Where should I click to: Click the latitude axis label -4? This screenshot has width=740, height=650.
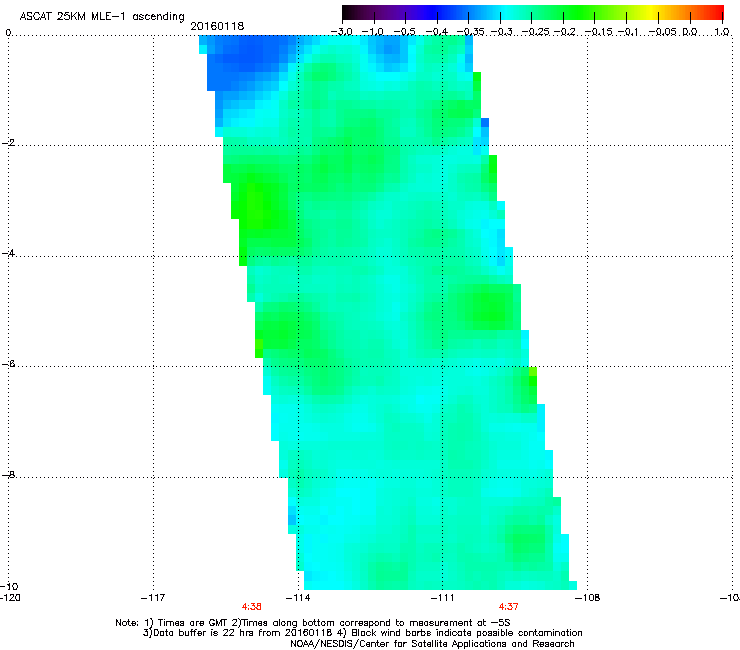[8, 253]
